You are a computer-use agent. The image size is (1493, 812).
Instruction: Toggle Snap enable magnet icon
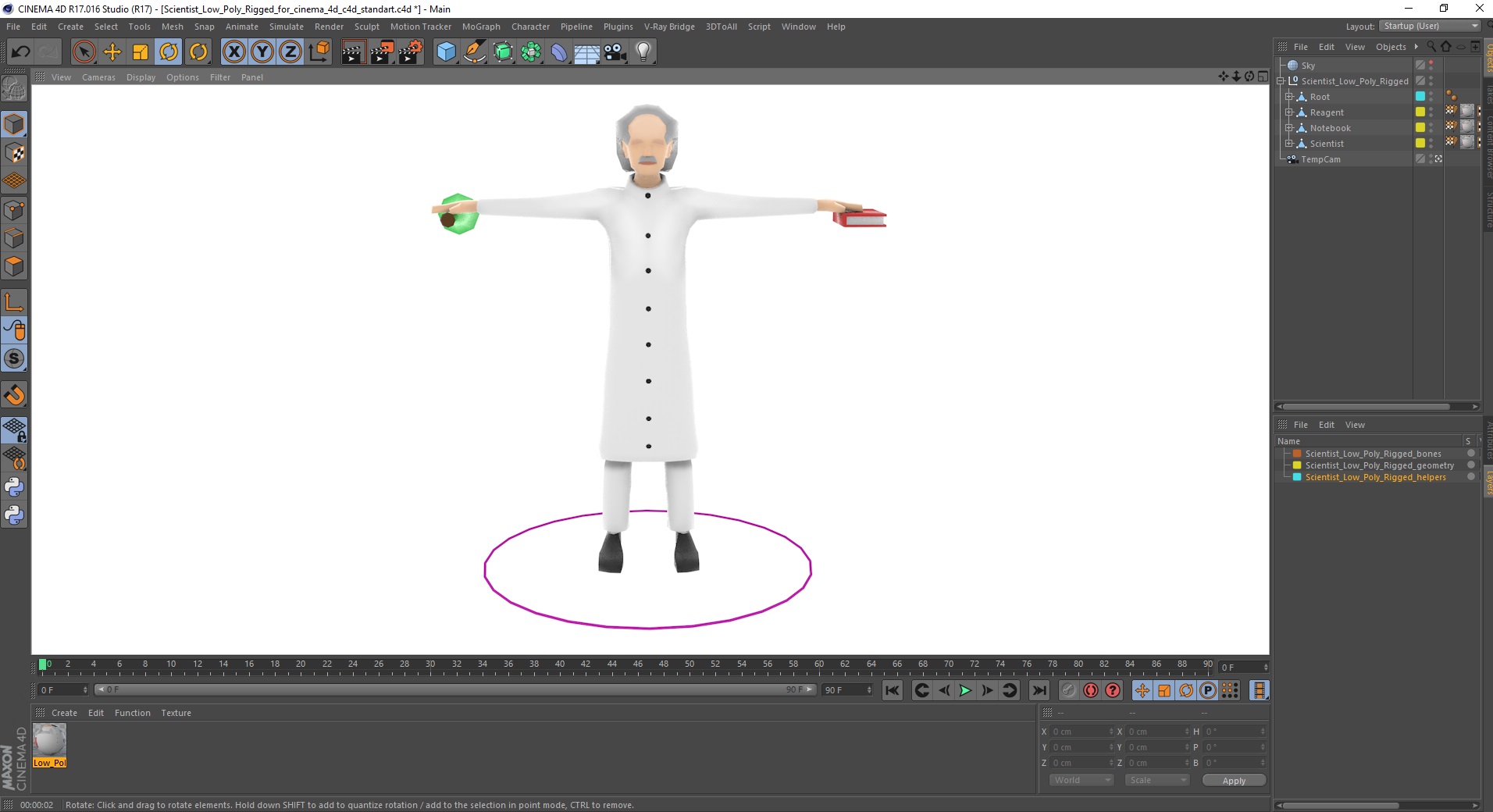[x=14, y=394]
